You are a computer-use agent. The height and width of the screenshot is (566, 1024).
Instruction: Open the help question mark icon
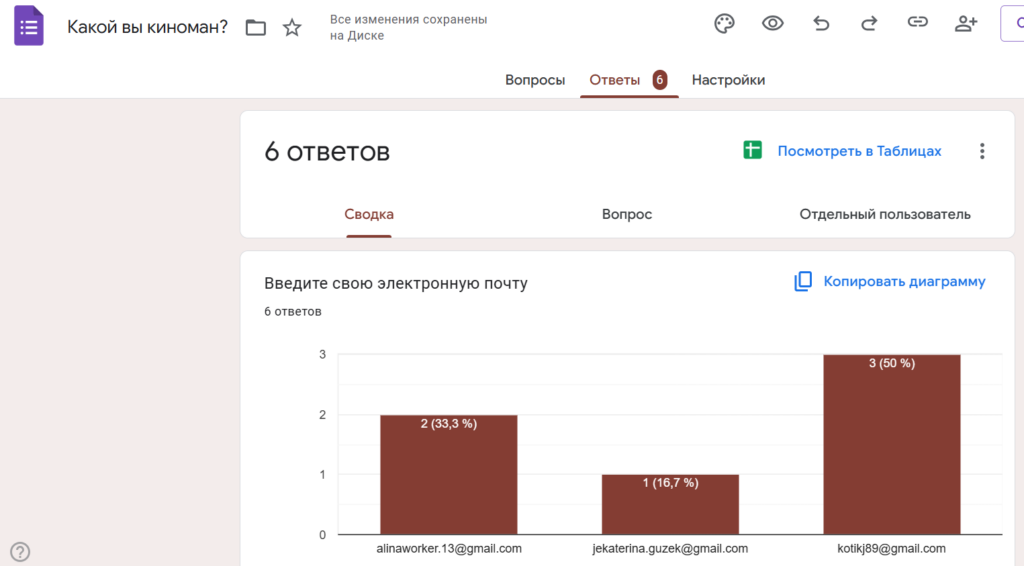coord(20,552)
